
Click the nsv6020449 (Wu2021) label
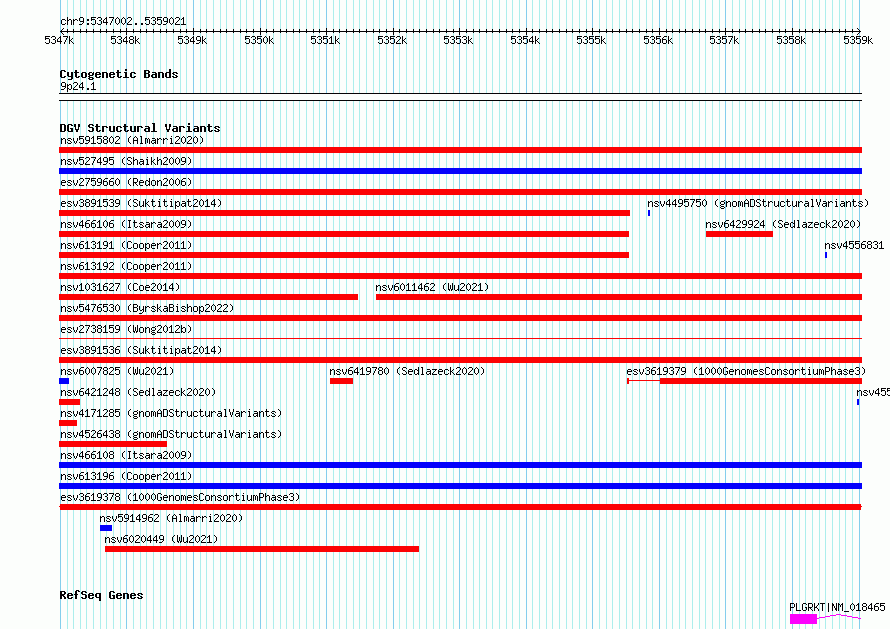pyautogui.click(x=161, y=539)
